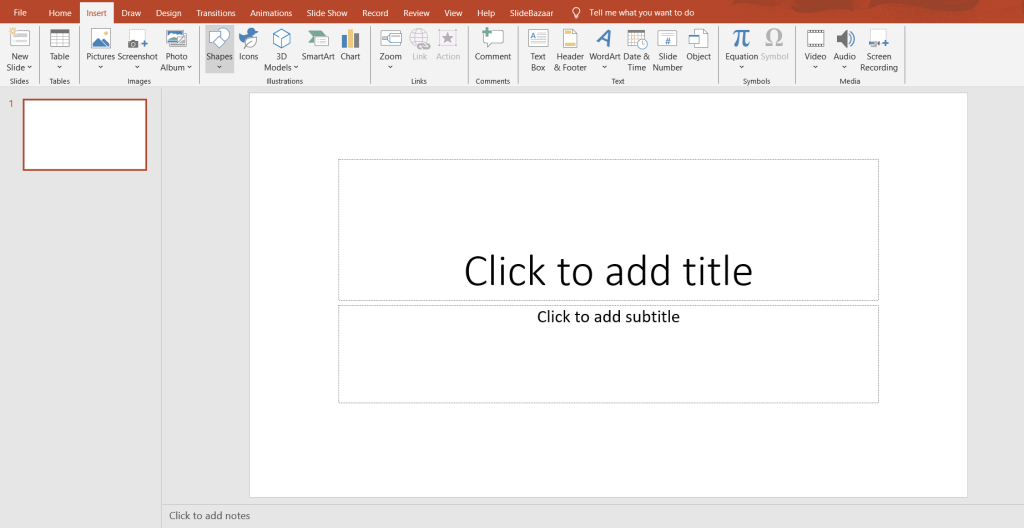Image resolution: width=1024 pixels, height=528 pixels.
Task: Start a Screen Recording
Action: tap(879, 49)
